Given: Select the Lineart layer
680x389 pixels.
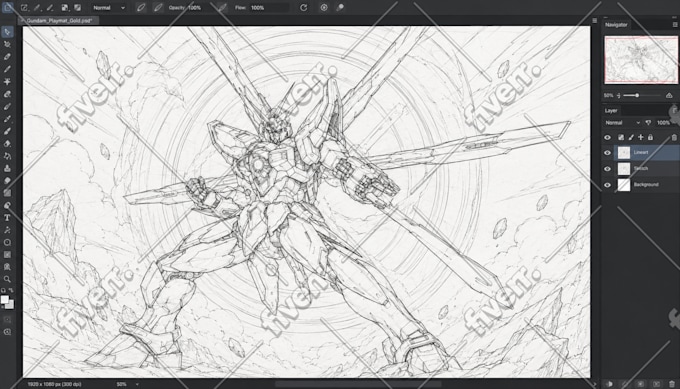Looking at the screenshot, I should tap(647, 153).
